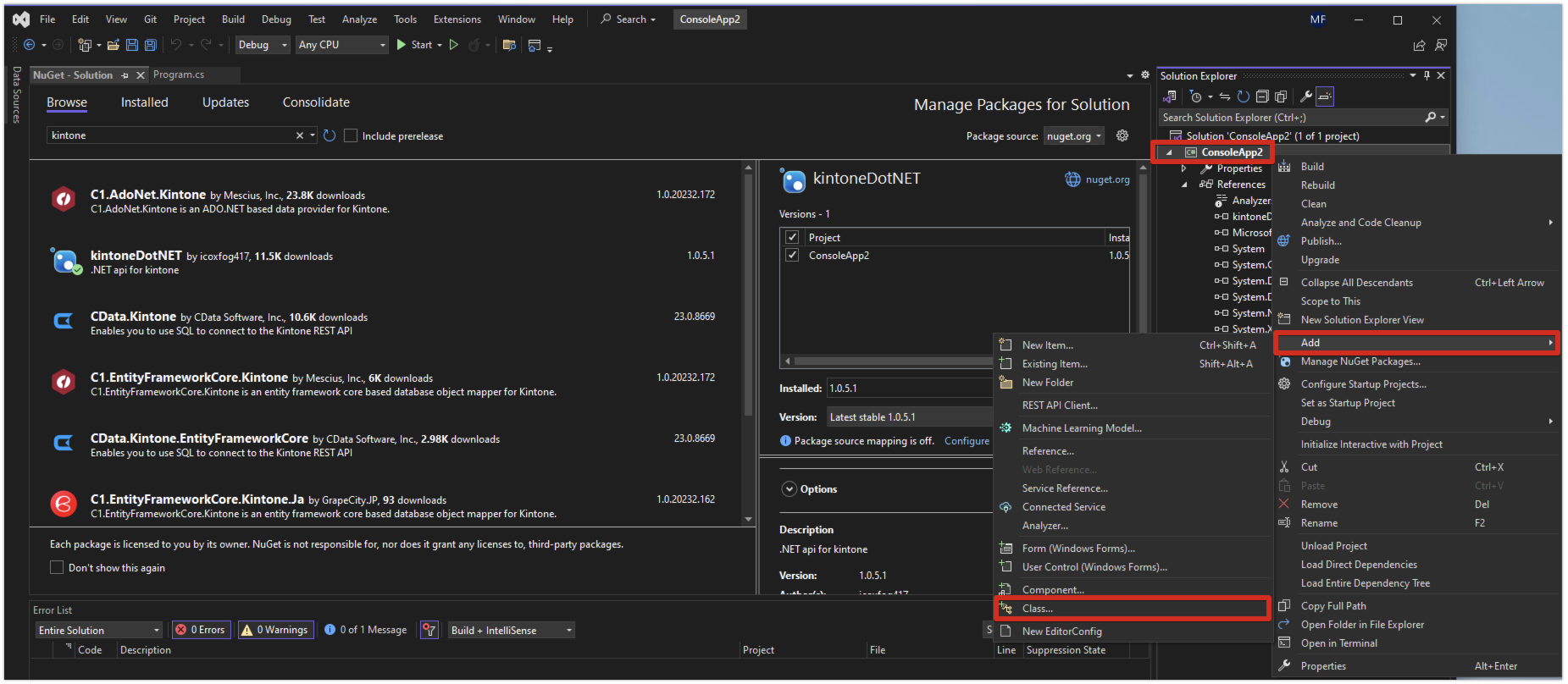The image size is (1568, 684).
Task: Click Collapse All in Solution Explorer toolbar
Action: 1262,97
